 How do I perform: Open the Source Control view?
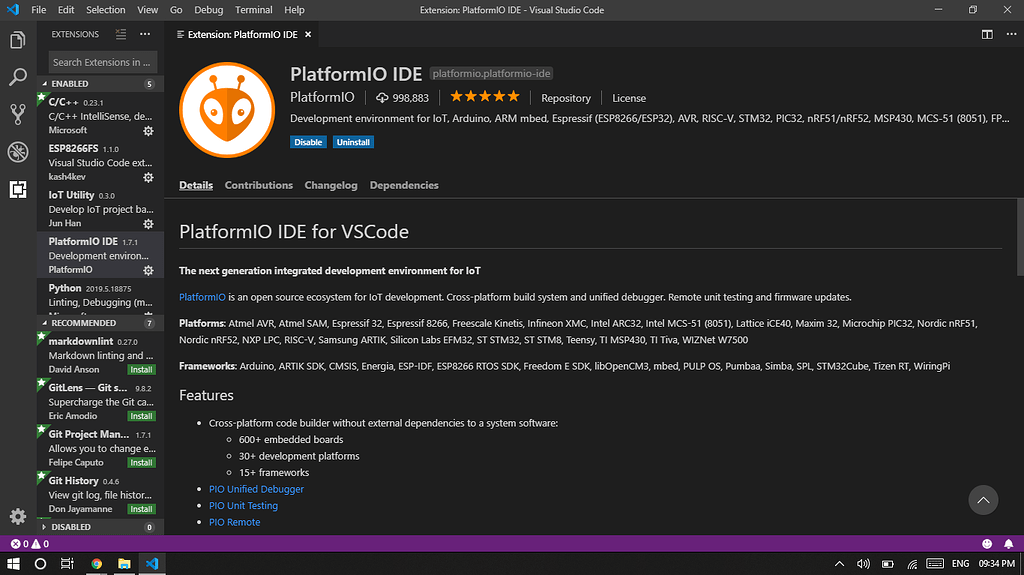[x=18, y=114]
